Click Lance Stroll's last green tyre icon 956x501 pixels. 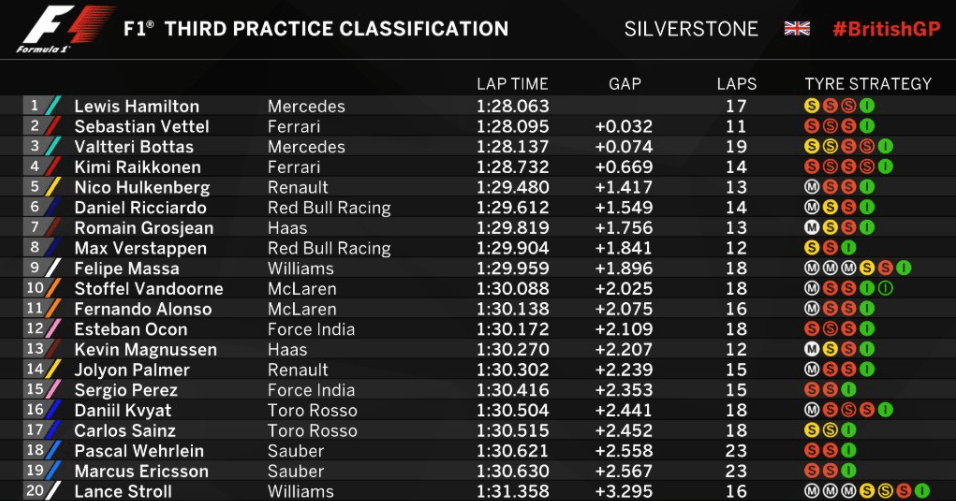coord(922,491)
